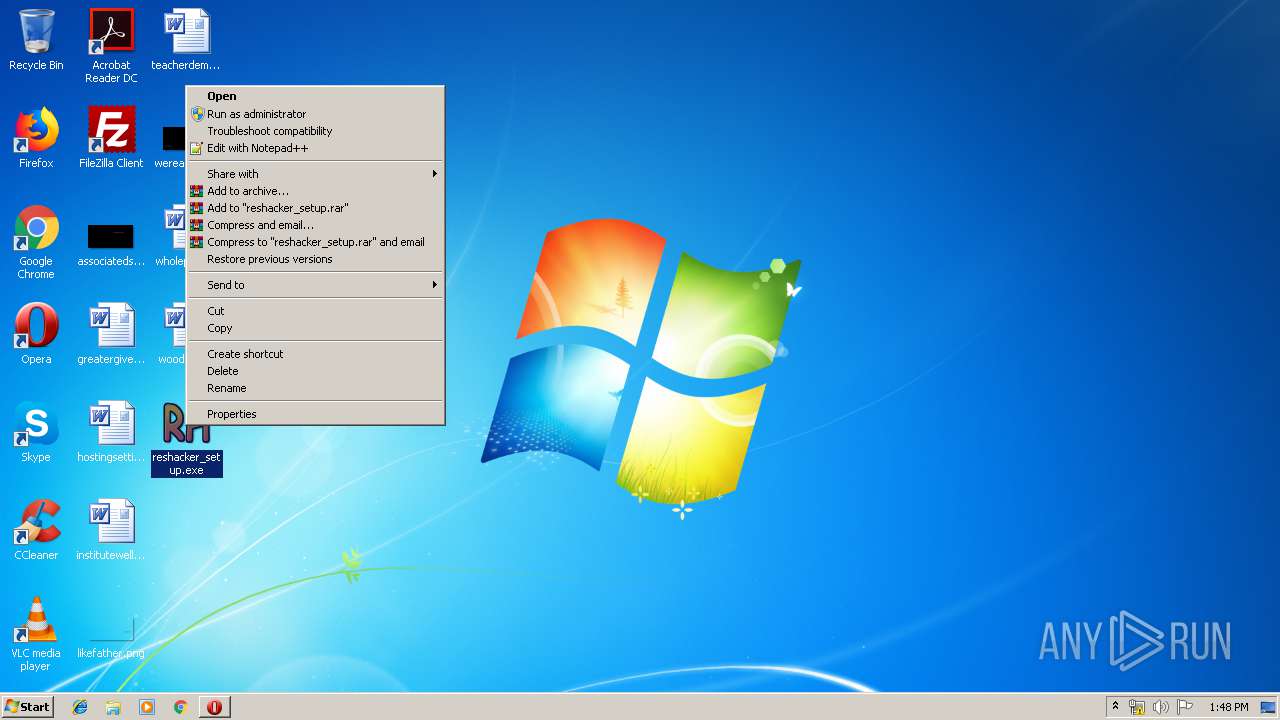Image resolution: width=1280 pixels, height=720 pixels.
Task: Click the Show desktop button
Action: (1268, 707)
